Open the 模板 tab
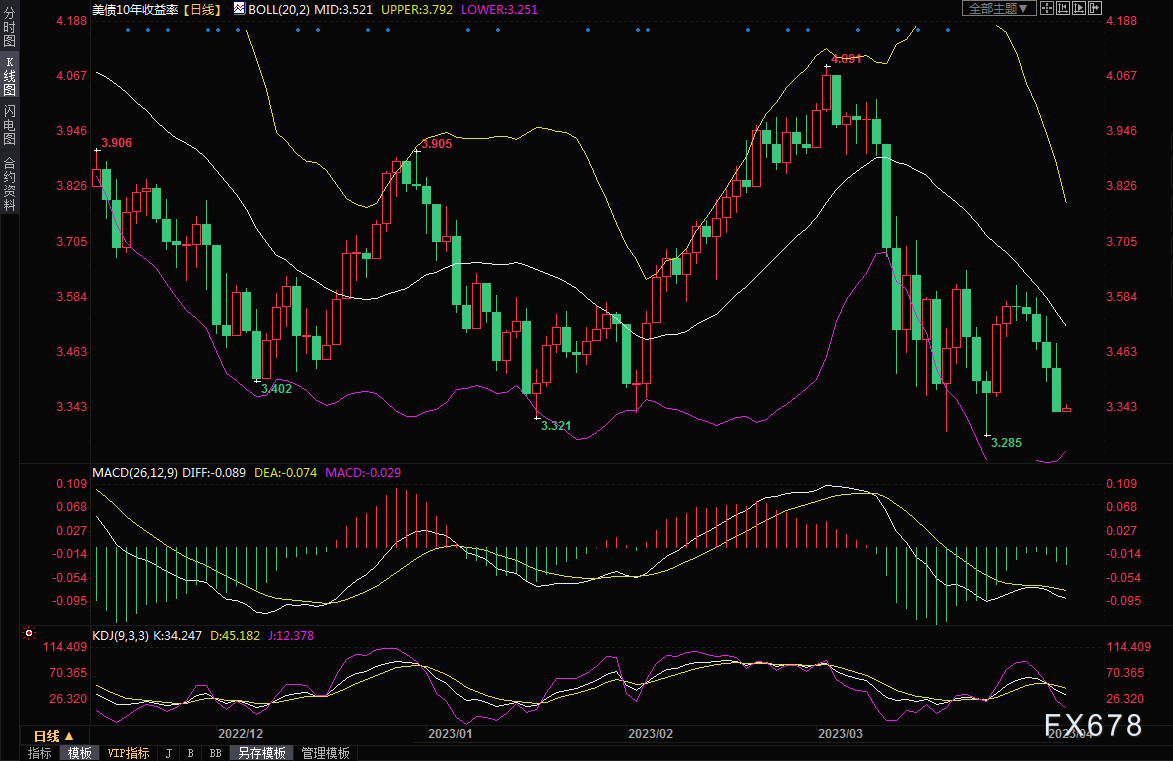Screen dimensions: 1173x761 (x=79, y=753)
